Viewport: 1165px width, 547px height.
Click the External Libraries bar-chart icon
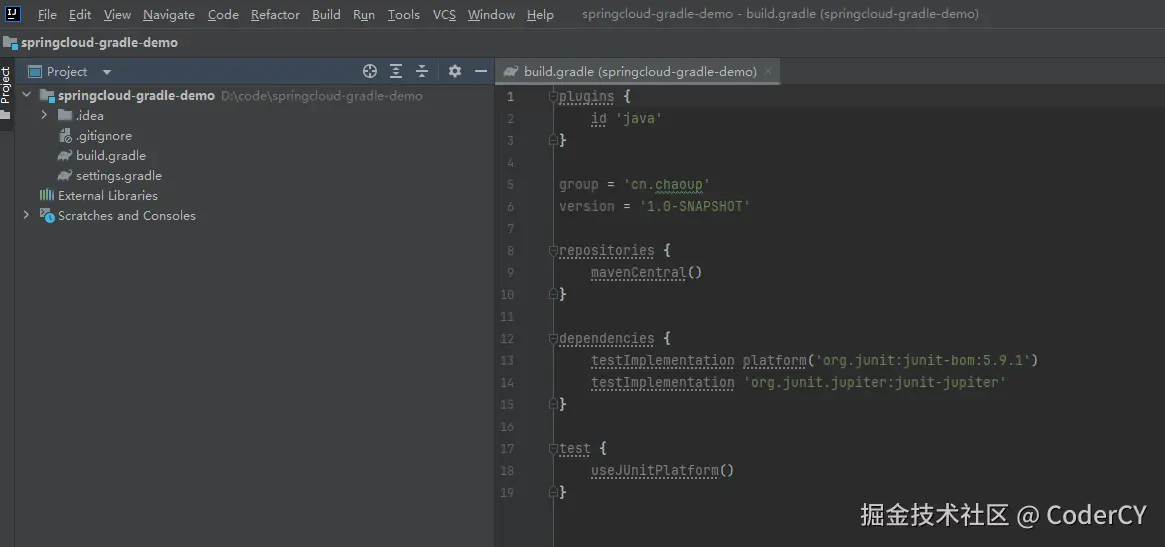coord(47,195)
